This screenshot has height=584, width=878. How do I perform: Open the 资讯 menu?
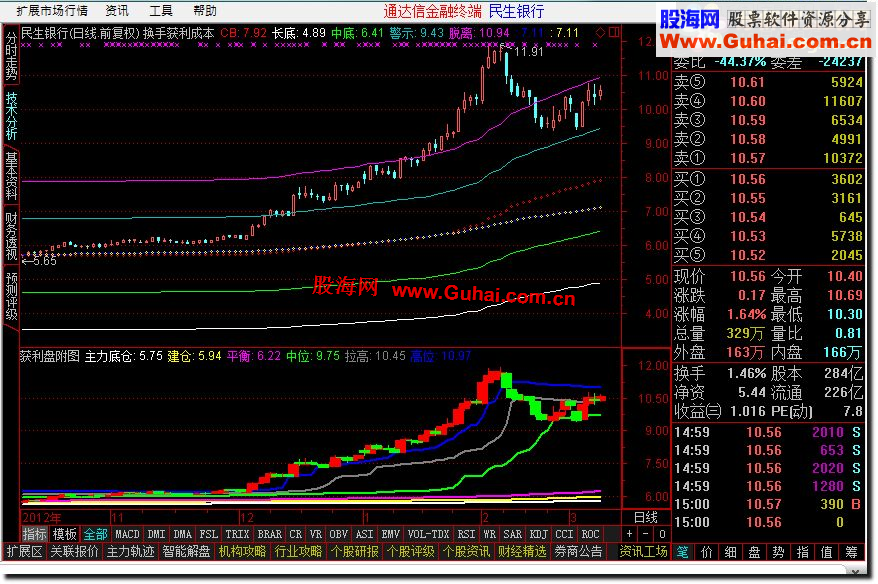coord(117,10)
